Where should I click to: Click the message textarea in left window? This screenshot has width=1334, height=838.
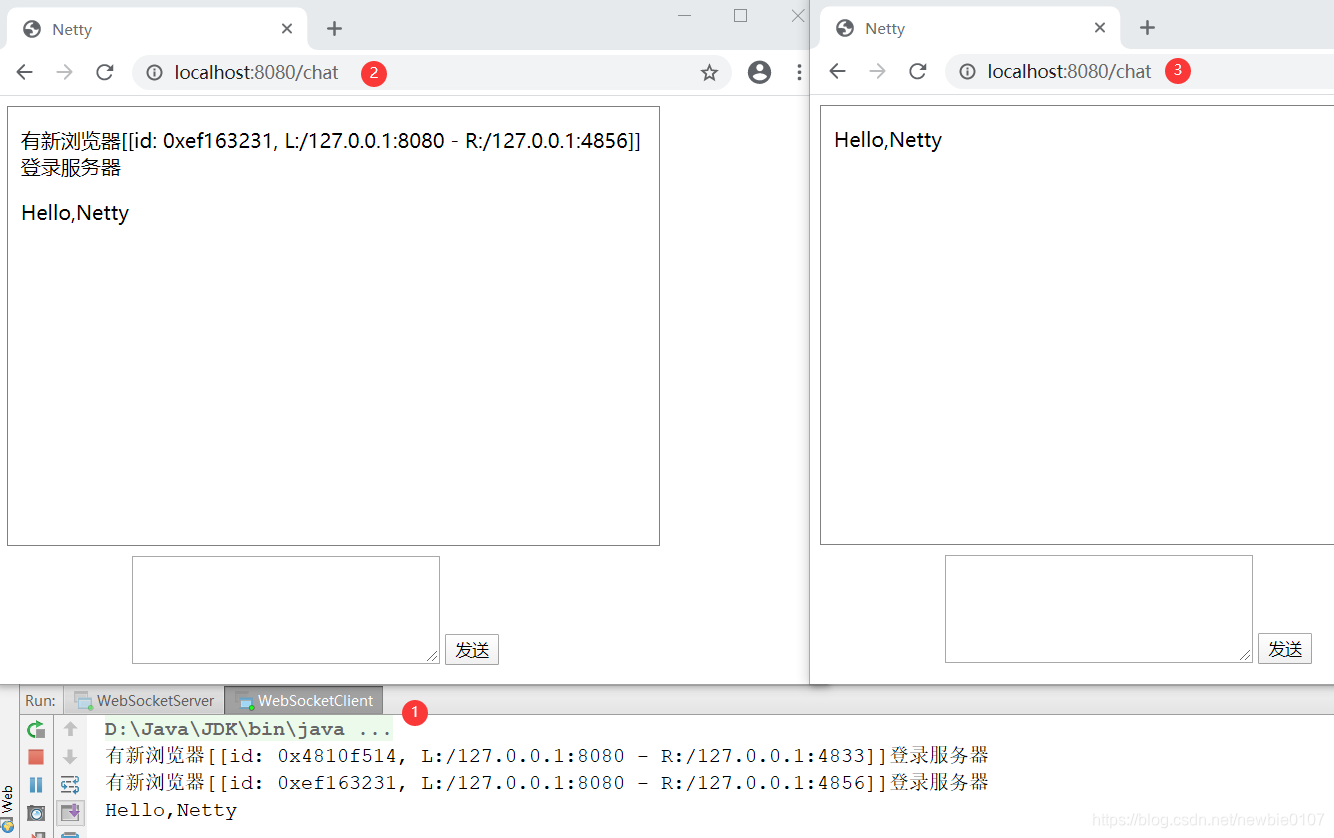click(x=286, y=610)
